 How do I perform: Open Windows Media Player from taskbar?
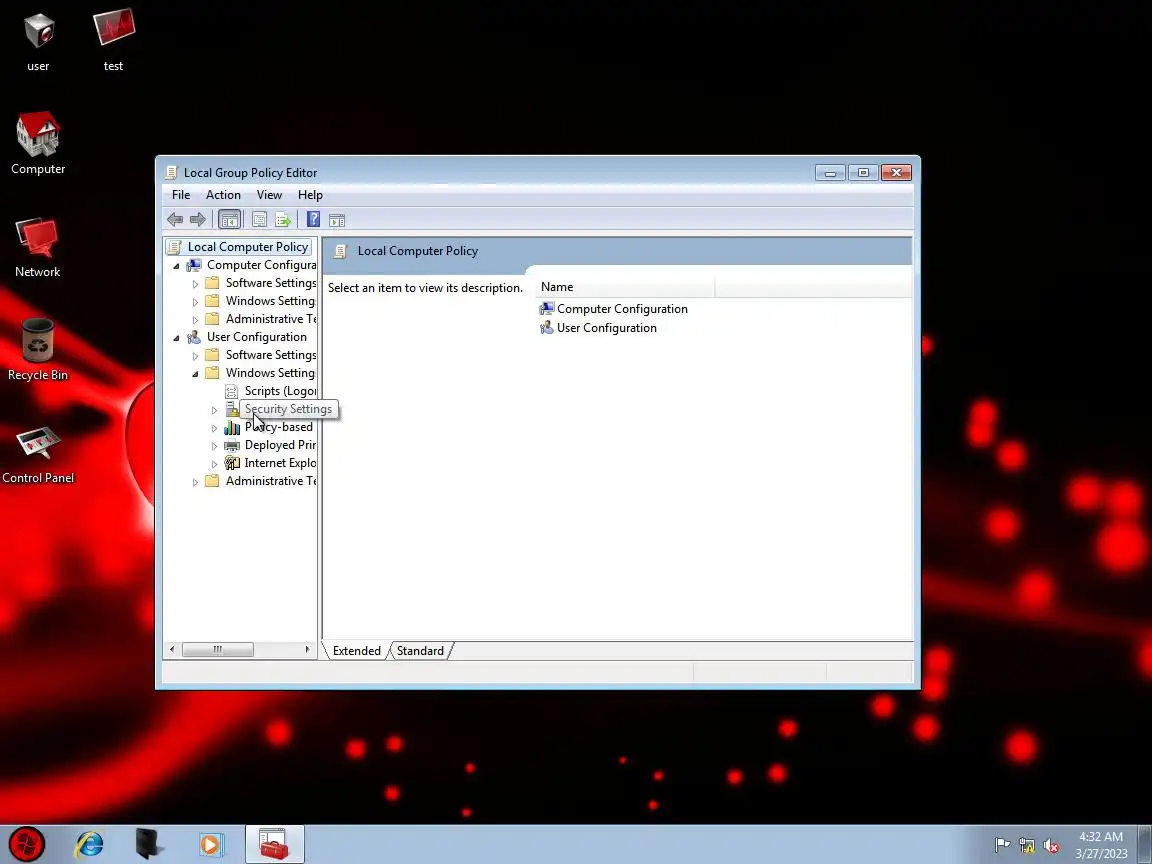click(210, 844)
